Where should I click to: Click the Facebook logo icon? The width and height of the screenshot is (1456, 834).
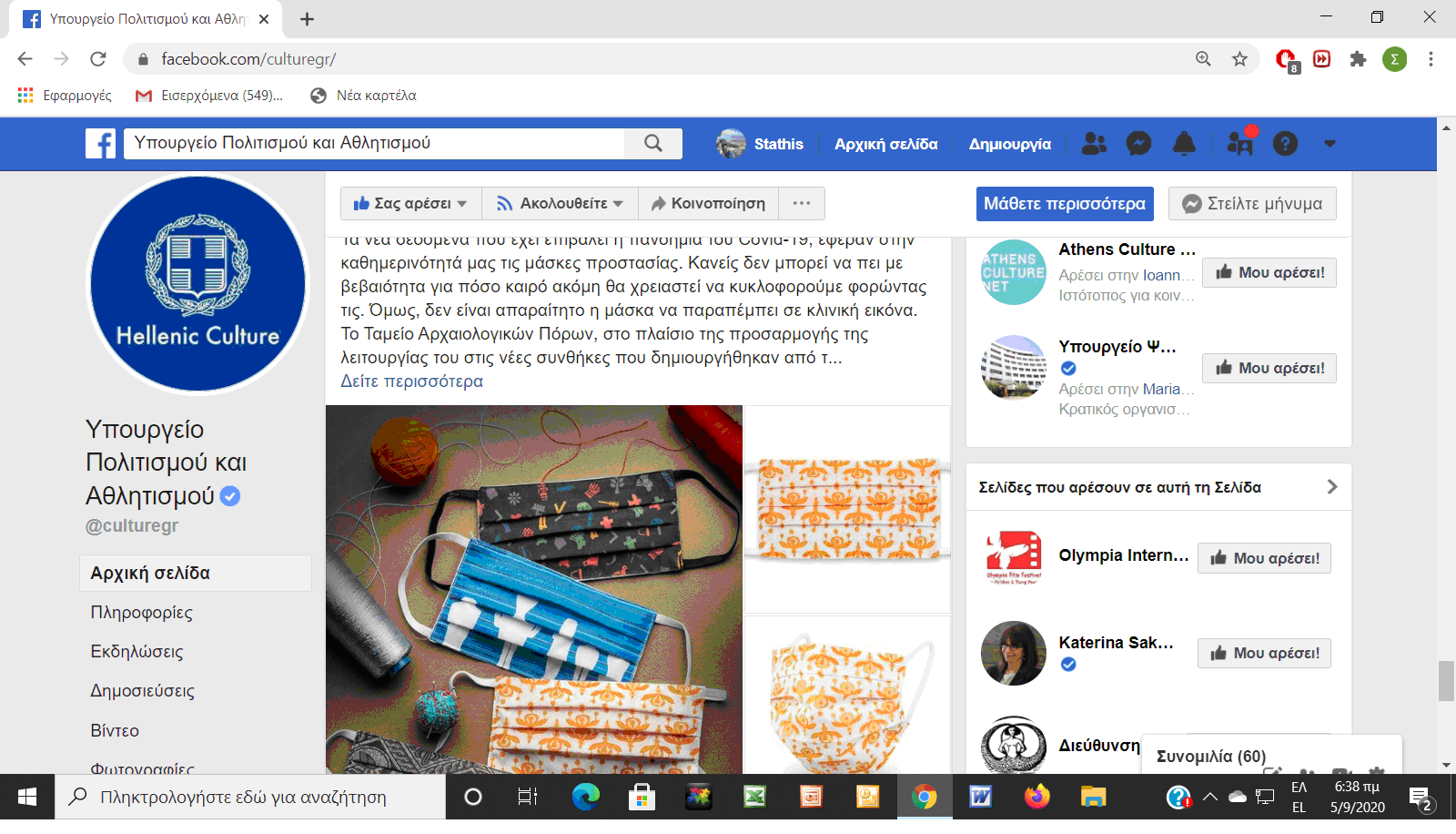coord(100,144)
